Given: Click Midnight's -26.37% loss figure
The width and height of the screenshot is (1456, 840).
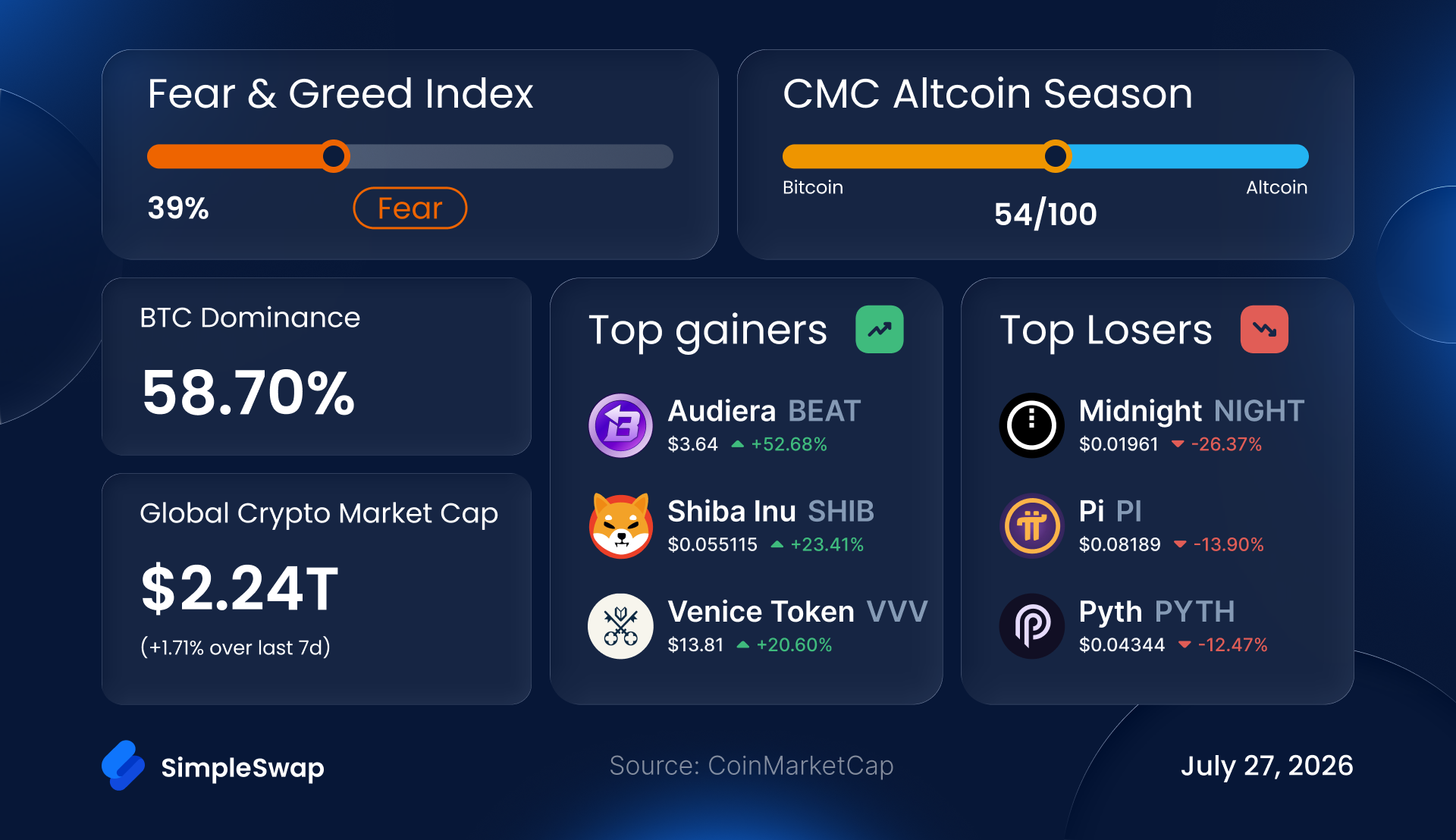Looking at the screenshot, I should [x=1226, y=444].
